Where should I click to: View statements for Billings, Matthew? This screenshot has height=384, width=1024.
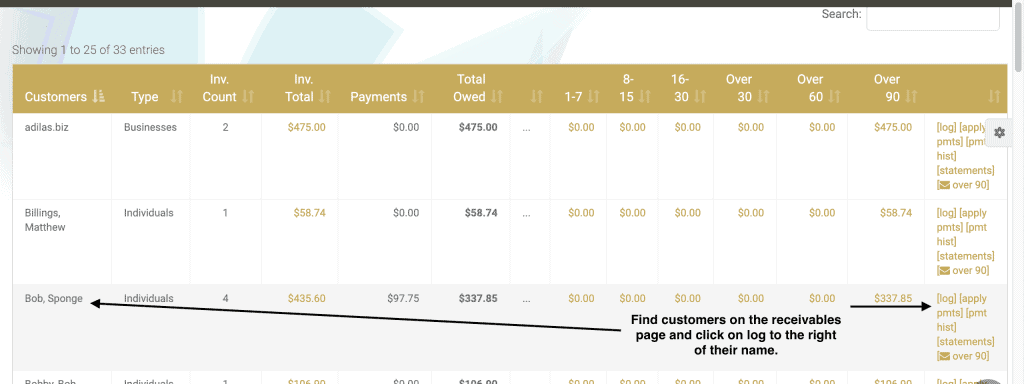pyautogui.click(x=965, y=256)
